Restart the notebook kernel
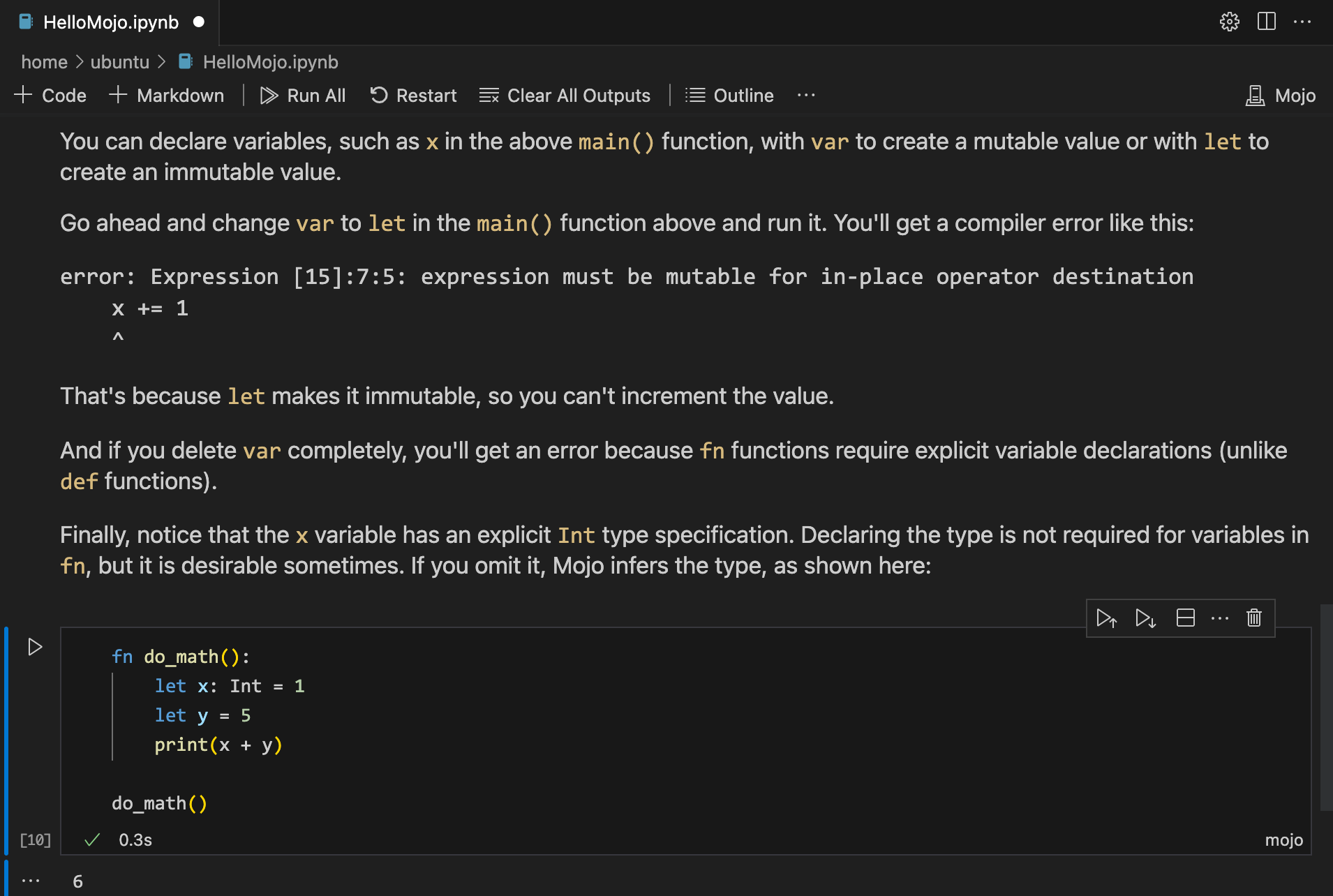 tap(413, 96)
